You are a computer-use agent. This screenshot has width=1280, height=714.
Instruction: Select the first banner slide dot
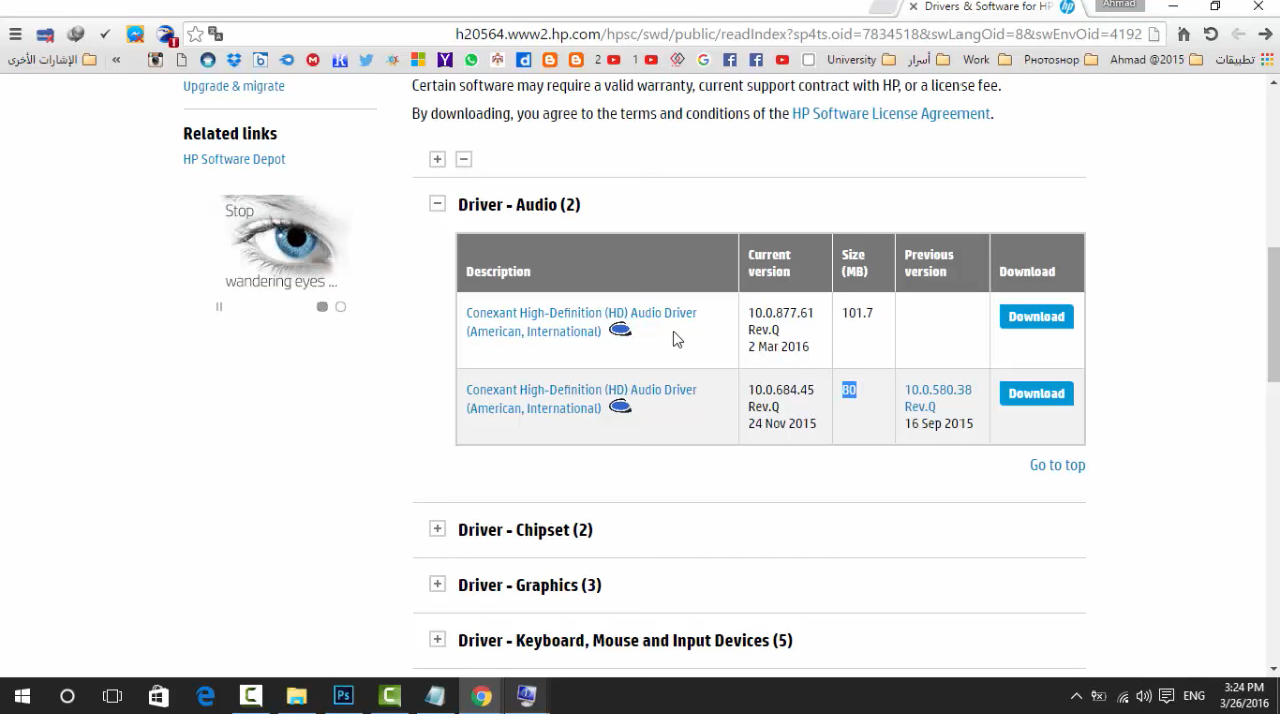pos(322,307)
